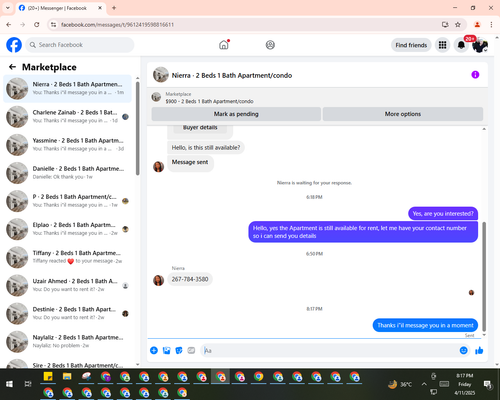This screenshot has height=400, width=500.
Task: Click the conversation list scroll-down arrow
Action: click(138, 365)
